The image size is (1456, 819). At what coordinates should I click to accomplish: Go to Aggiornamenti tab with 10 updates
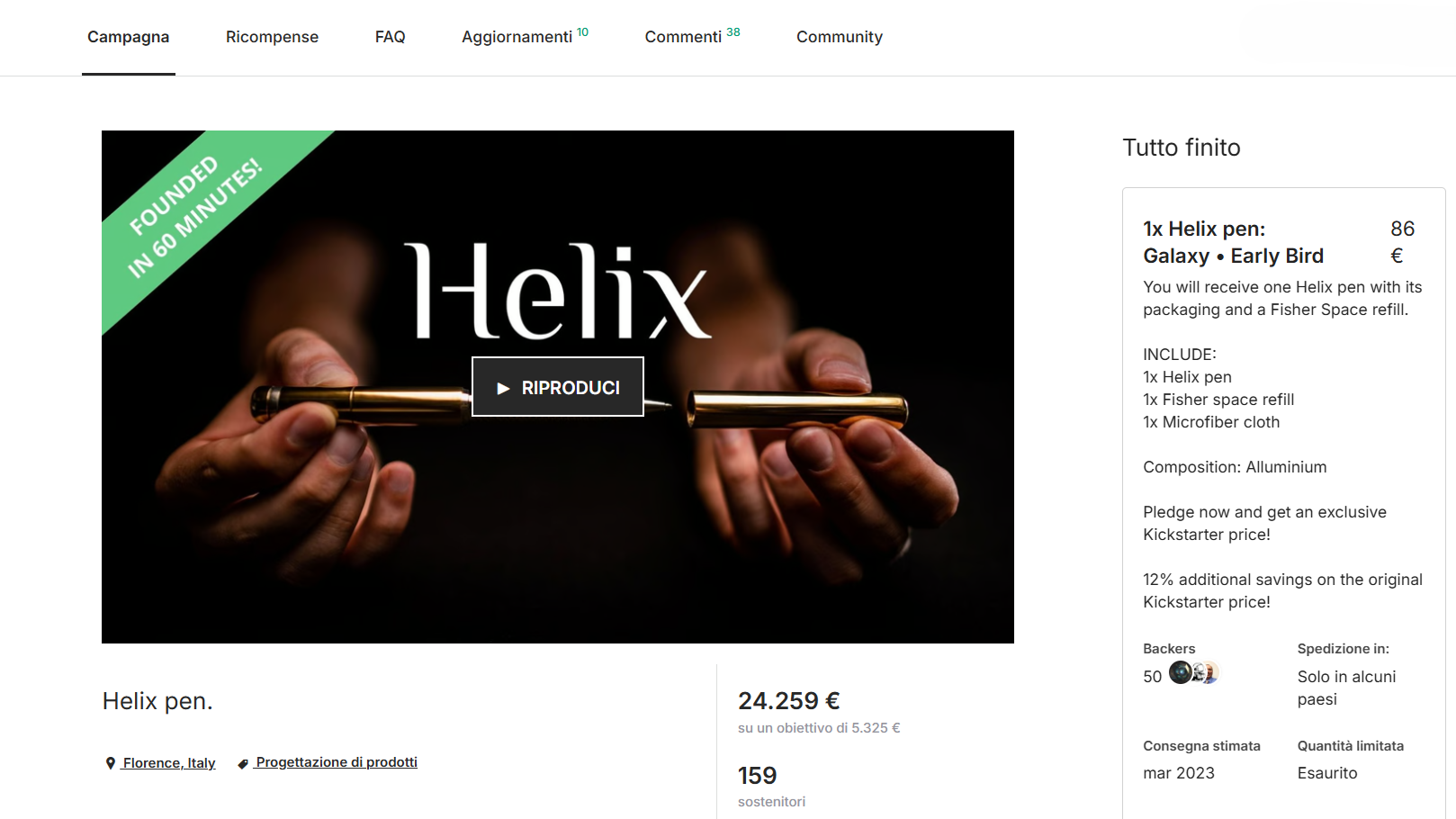[x=526, y=37]
